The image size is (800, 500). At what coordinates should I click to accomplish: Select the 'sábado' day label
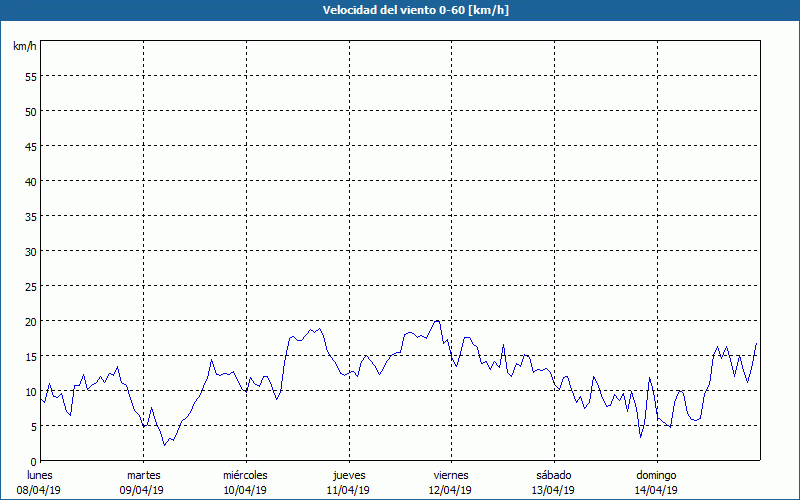click(x=553, y=475)
